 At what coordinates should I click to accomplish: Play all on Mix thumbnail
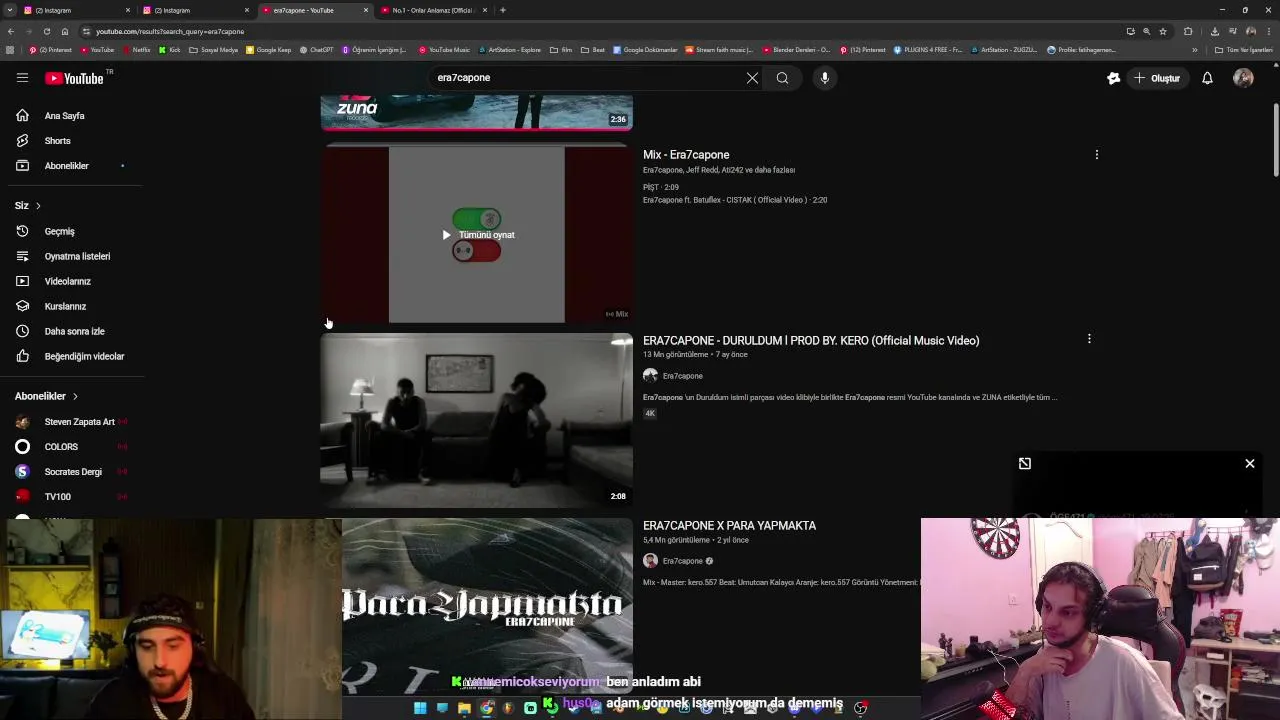click(x=477, y=235)
